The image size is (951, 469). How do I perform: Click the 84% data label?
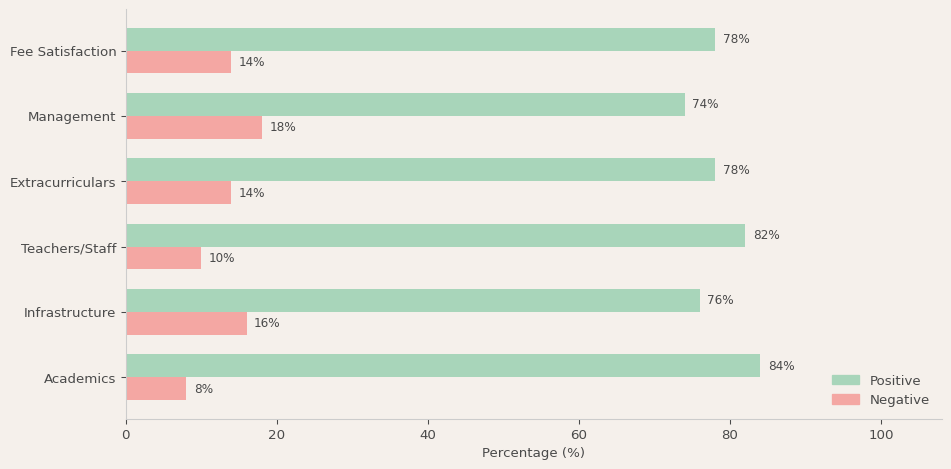point(781,367)
